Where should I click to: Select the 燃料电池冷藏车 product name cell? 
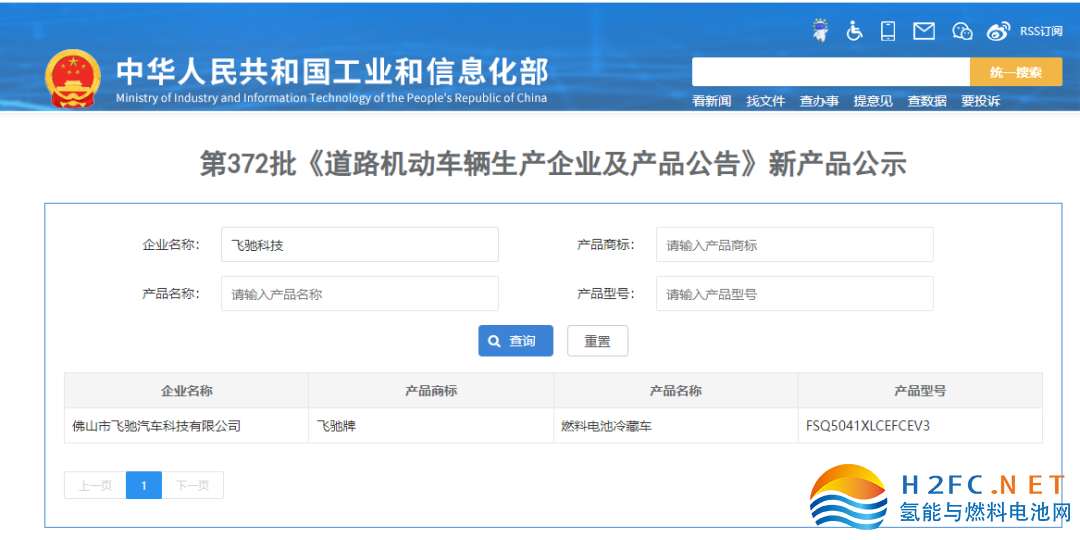tap(676, 426)
